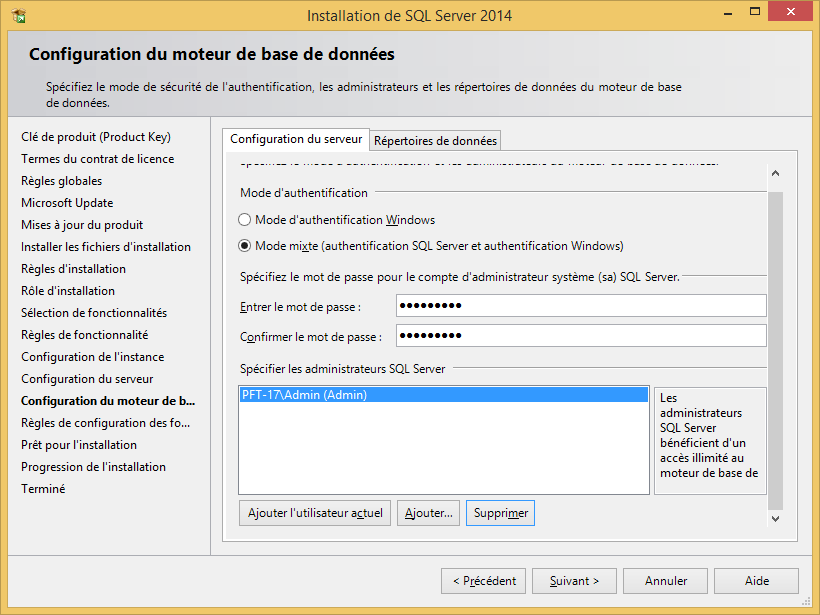The image size is (820, 615).
Task: Open help with the Aide button
Action: (756, 581)
